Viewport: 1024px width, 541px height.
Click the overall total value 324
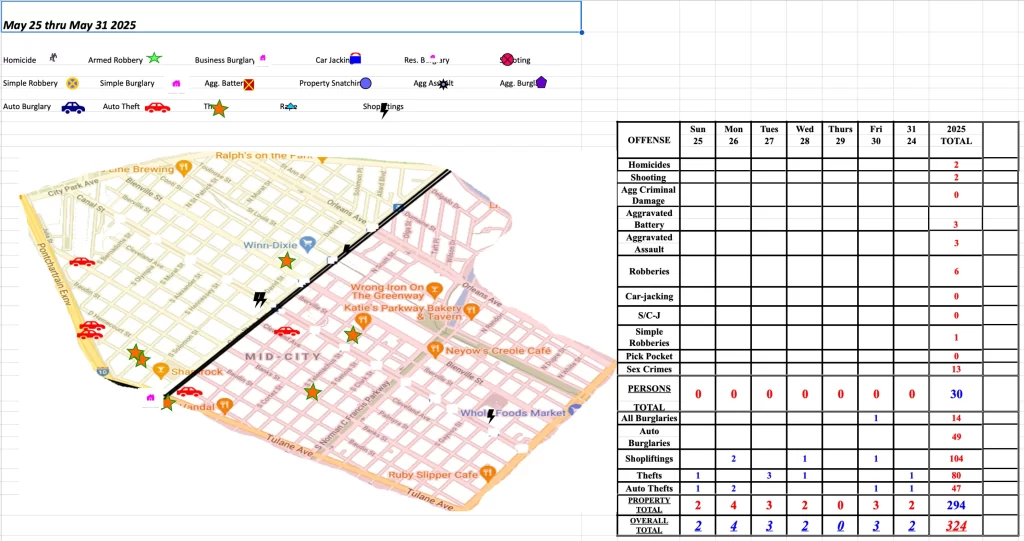pos(956,526)
